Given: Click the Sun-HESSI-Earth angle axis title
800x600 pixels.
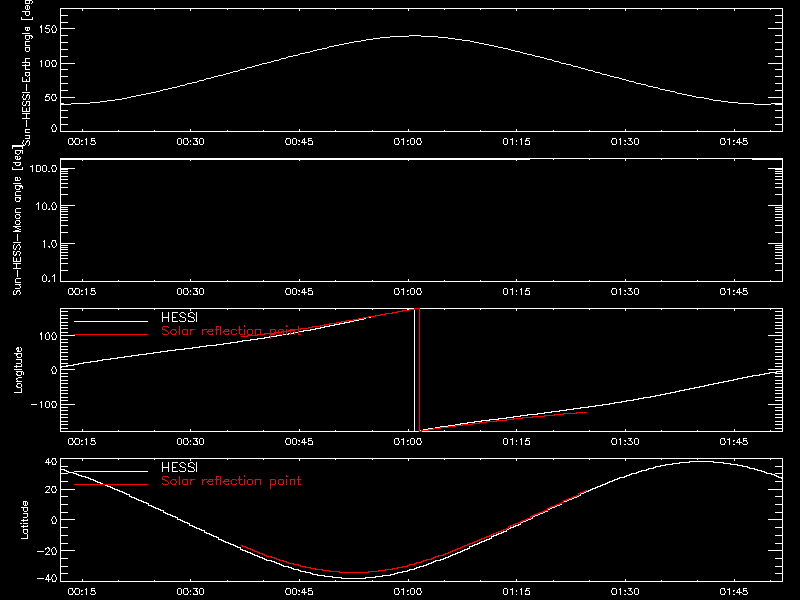Looking at the screenshot, I should (27, 72).
